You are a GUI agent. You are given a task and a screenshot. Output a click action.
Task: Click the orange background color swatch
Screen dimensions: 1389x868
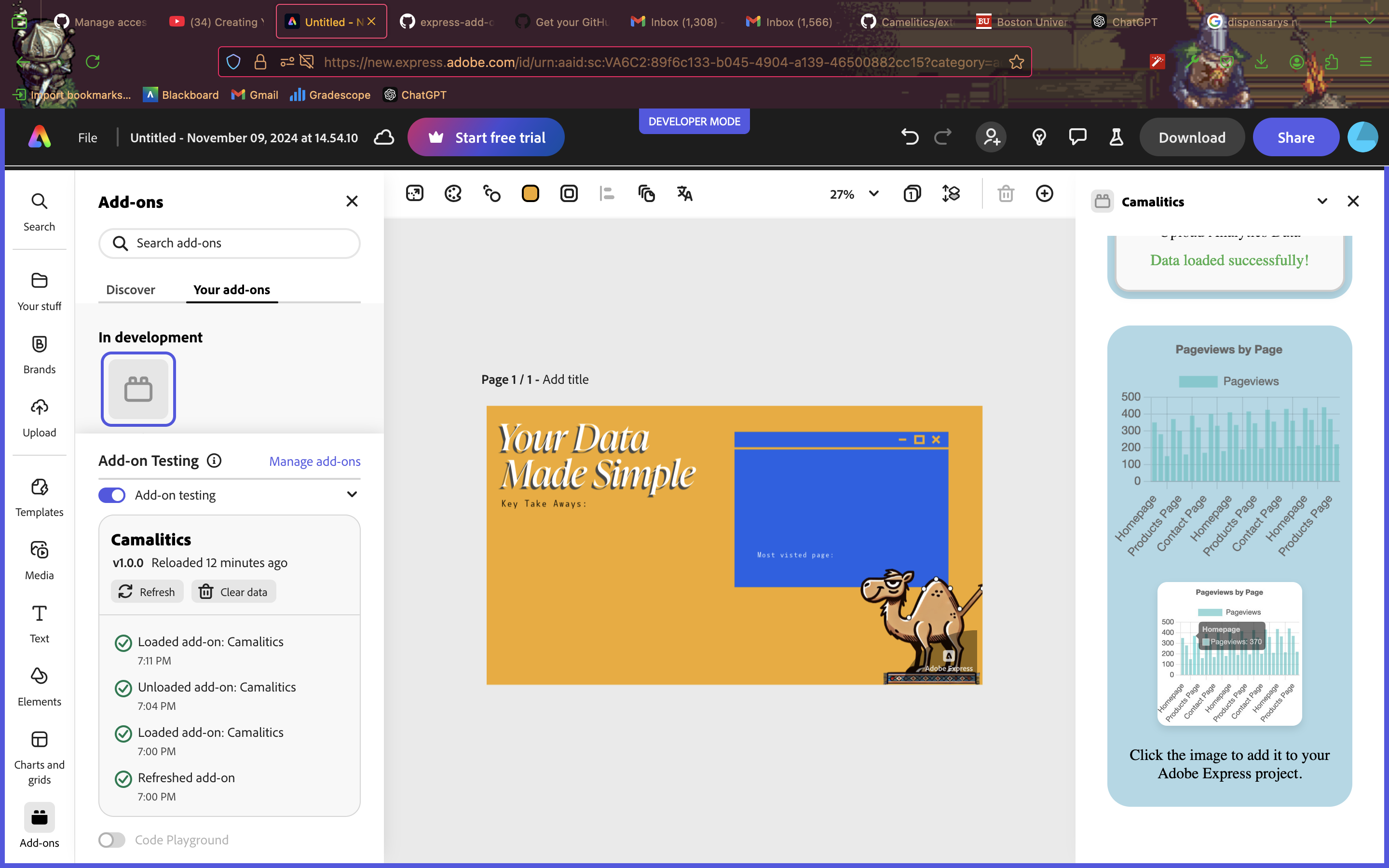point(530,194)
